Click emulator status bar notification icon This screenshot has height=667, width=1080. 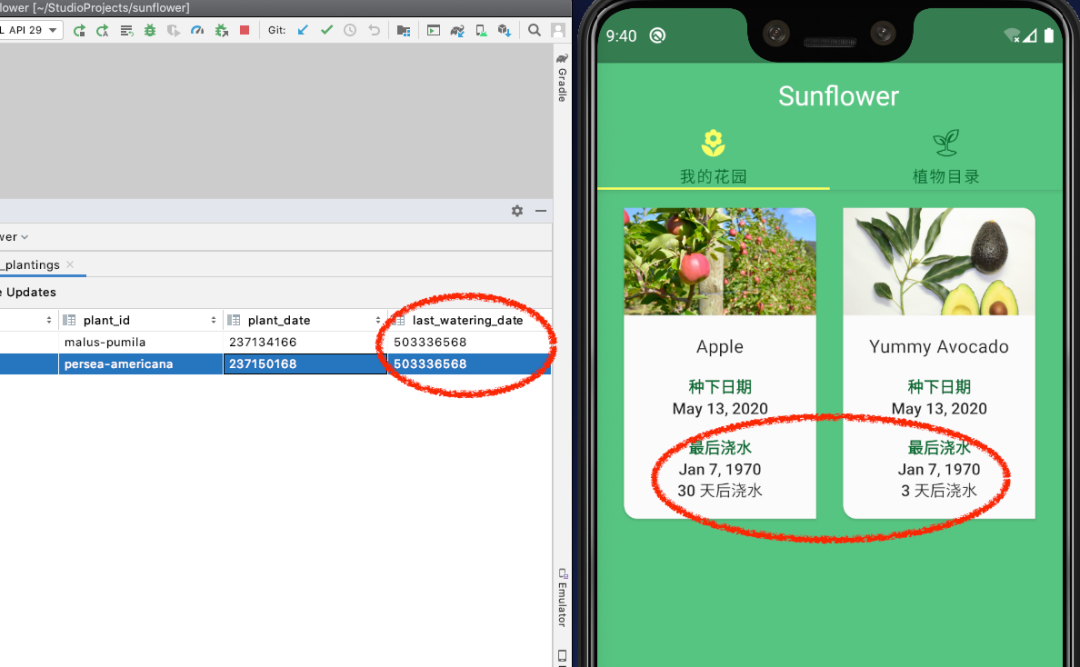click(658, 35)
